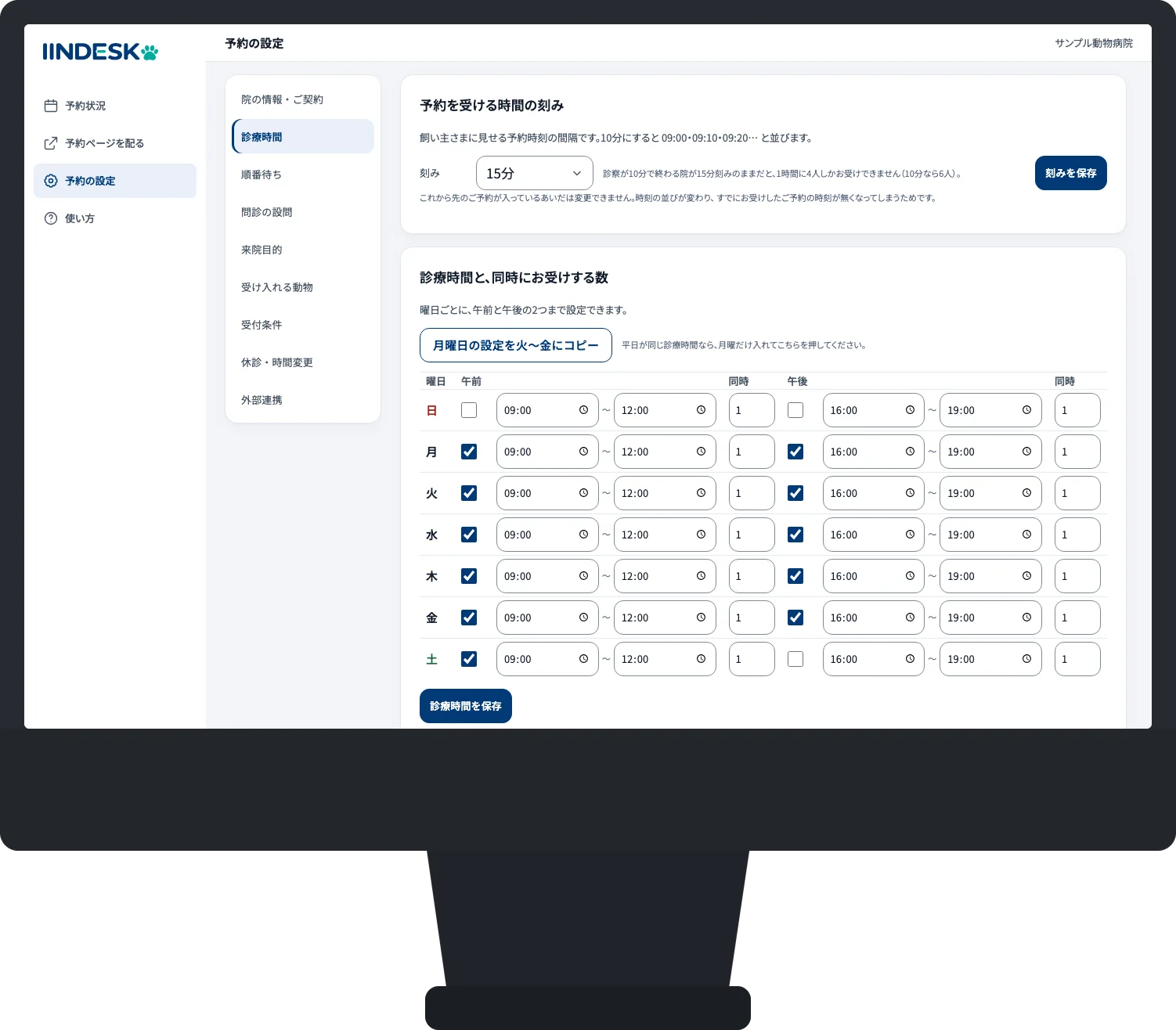Open clock picker for Sunday morning start time
The image size is (1176, 1030).
coord(583,410)
